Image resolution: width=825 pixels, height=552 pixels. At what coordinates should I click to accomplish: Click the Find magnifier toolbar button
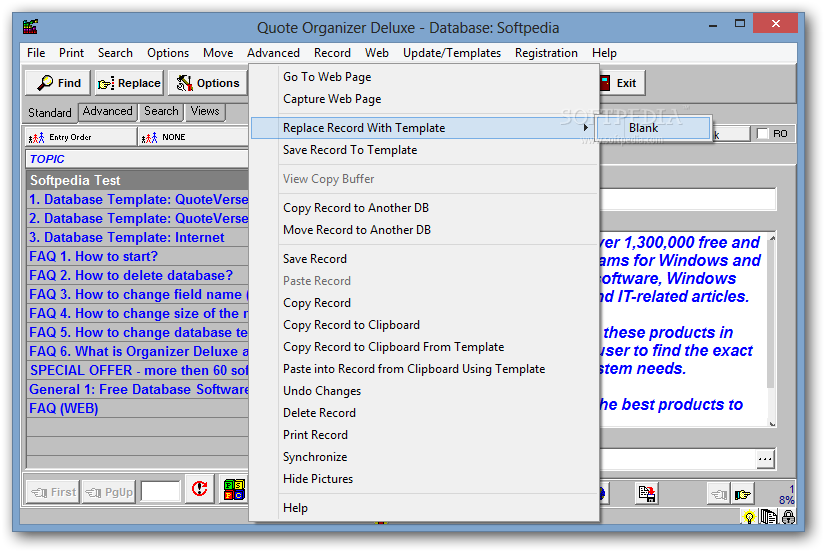58,83
